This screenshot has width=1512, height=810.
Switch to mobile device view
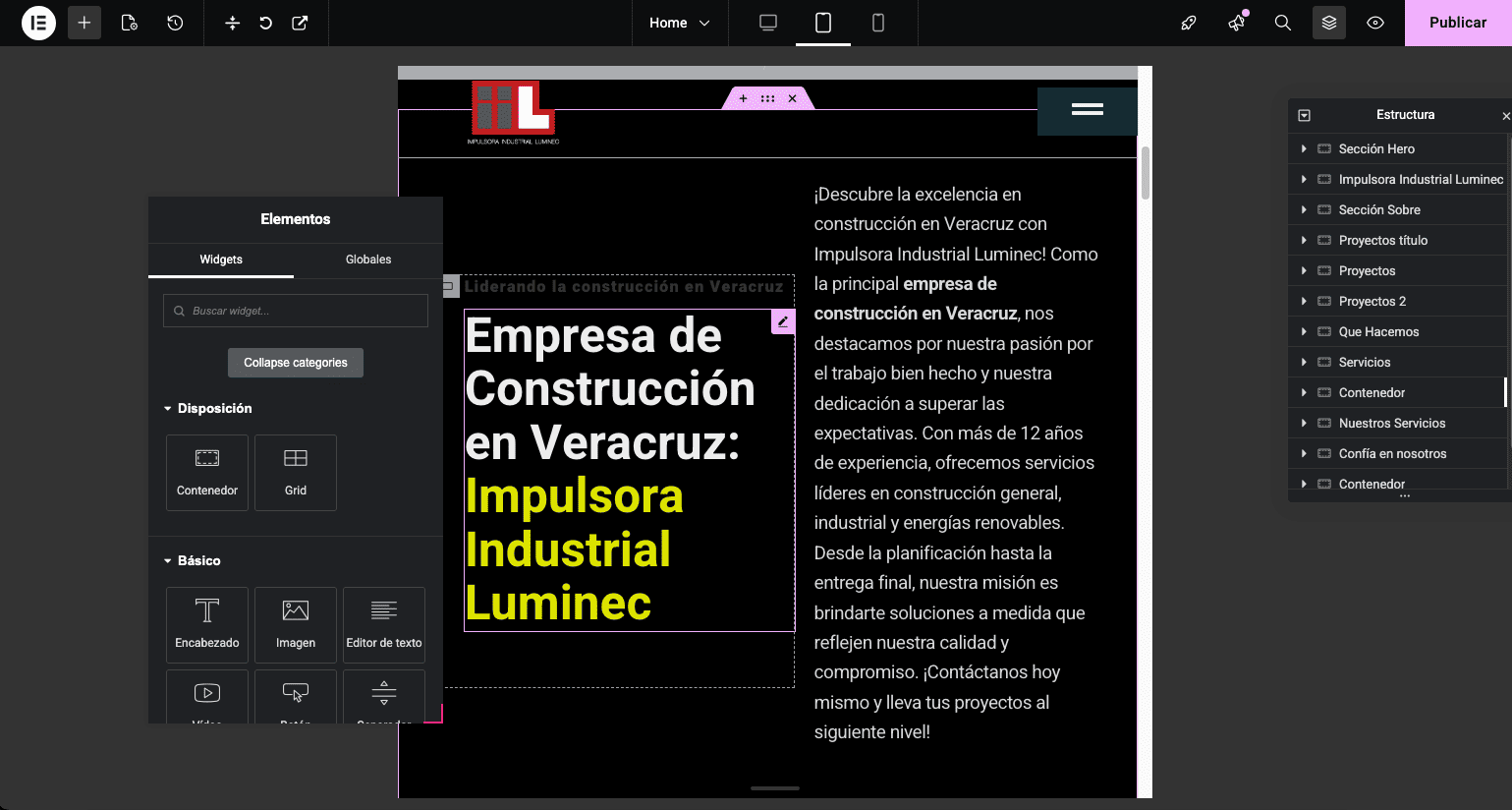(x=878, y=23)
